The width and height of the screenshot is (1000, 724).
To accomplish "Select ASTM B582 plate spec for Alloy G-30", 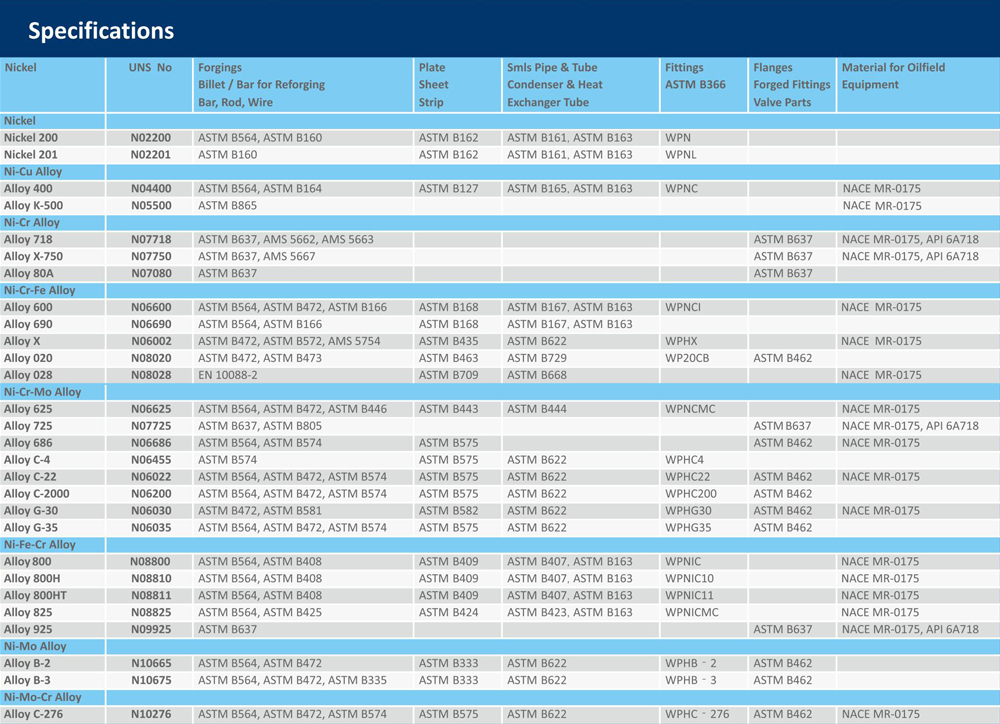I will [448, 511].
